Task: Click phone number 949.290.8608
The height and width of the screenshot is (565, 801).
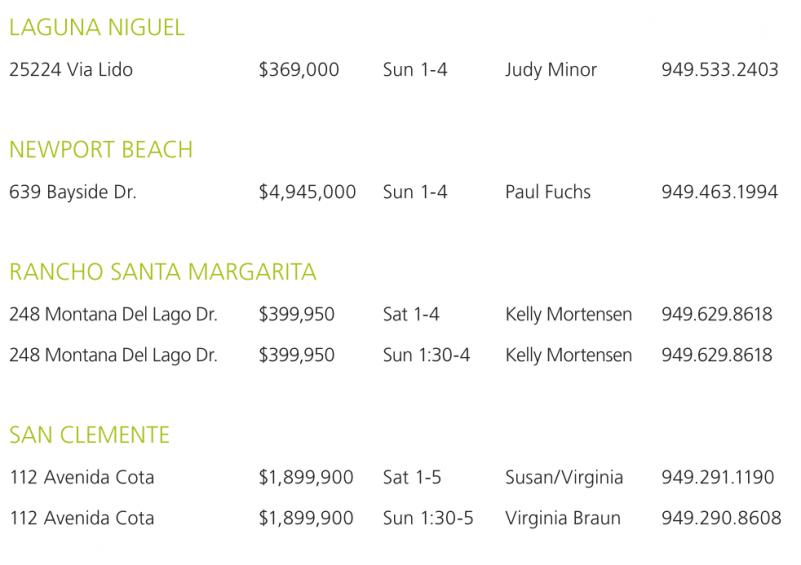Action: [720, 519]
